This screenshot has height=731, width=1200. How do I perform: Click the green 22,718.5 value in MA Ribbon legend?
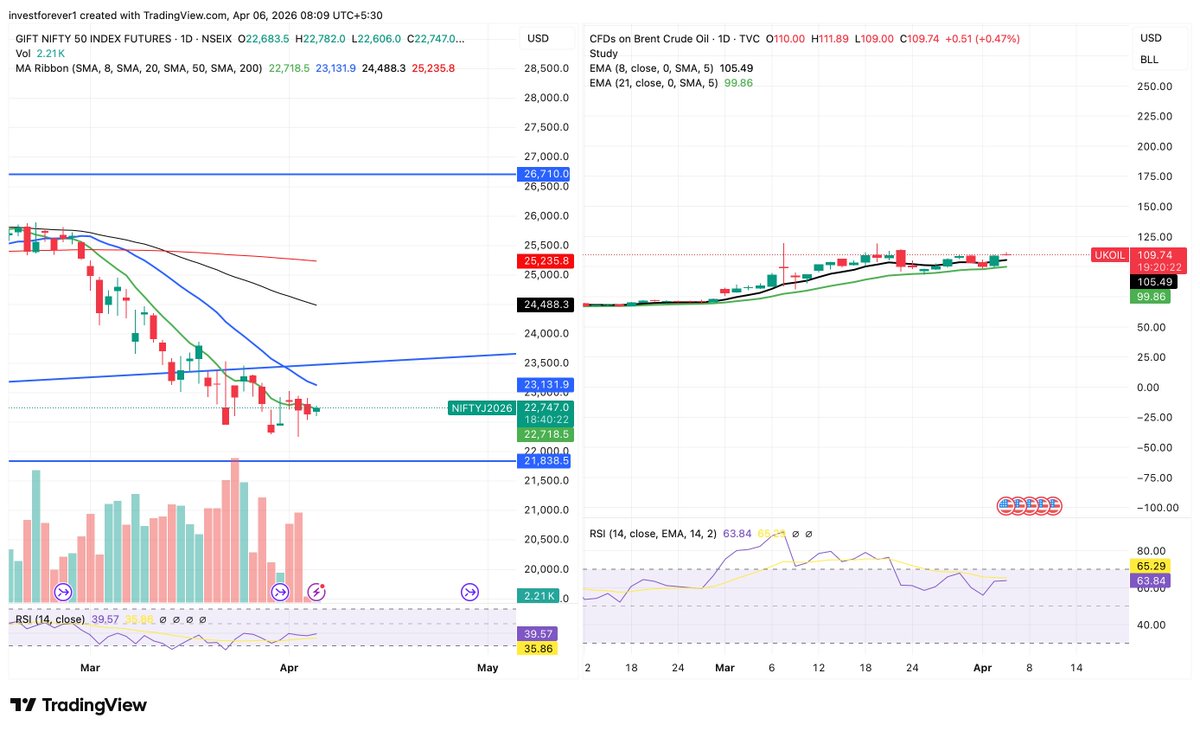pos(287,68)
